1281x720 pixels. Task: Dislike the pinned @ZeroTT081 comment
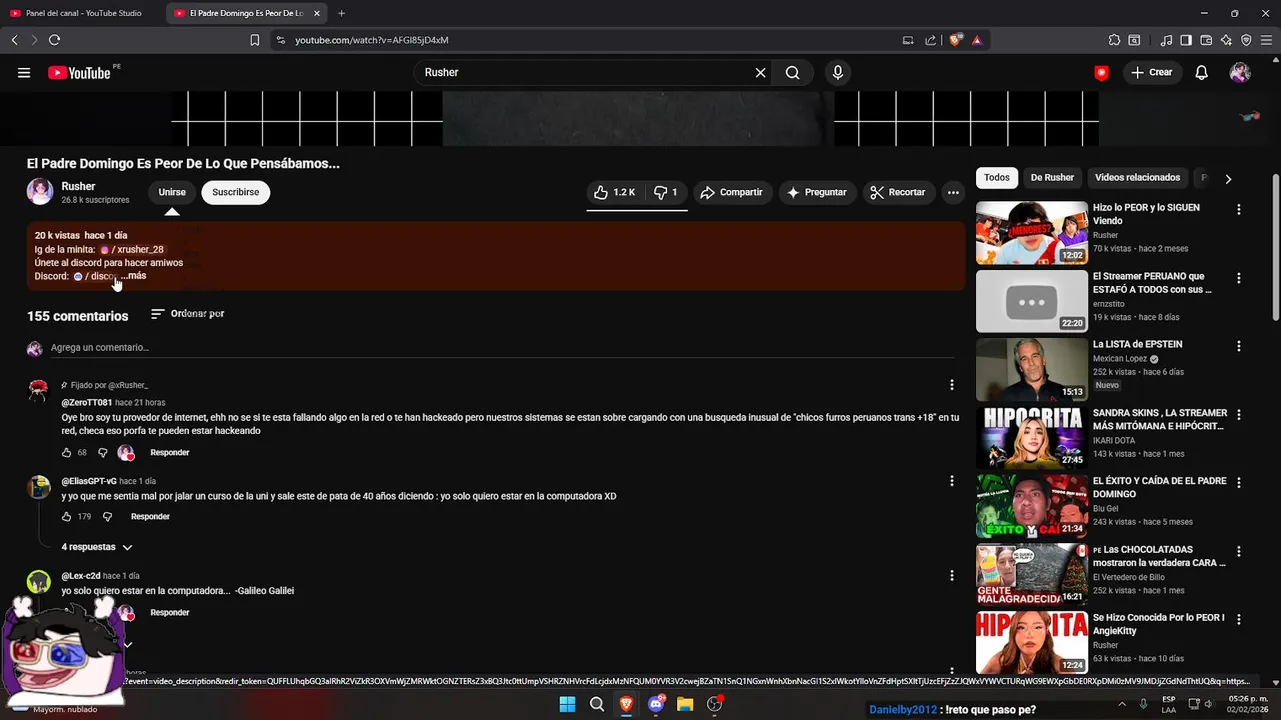pos(102,453)
